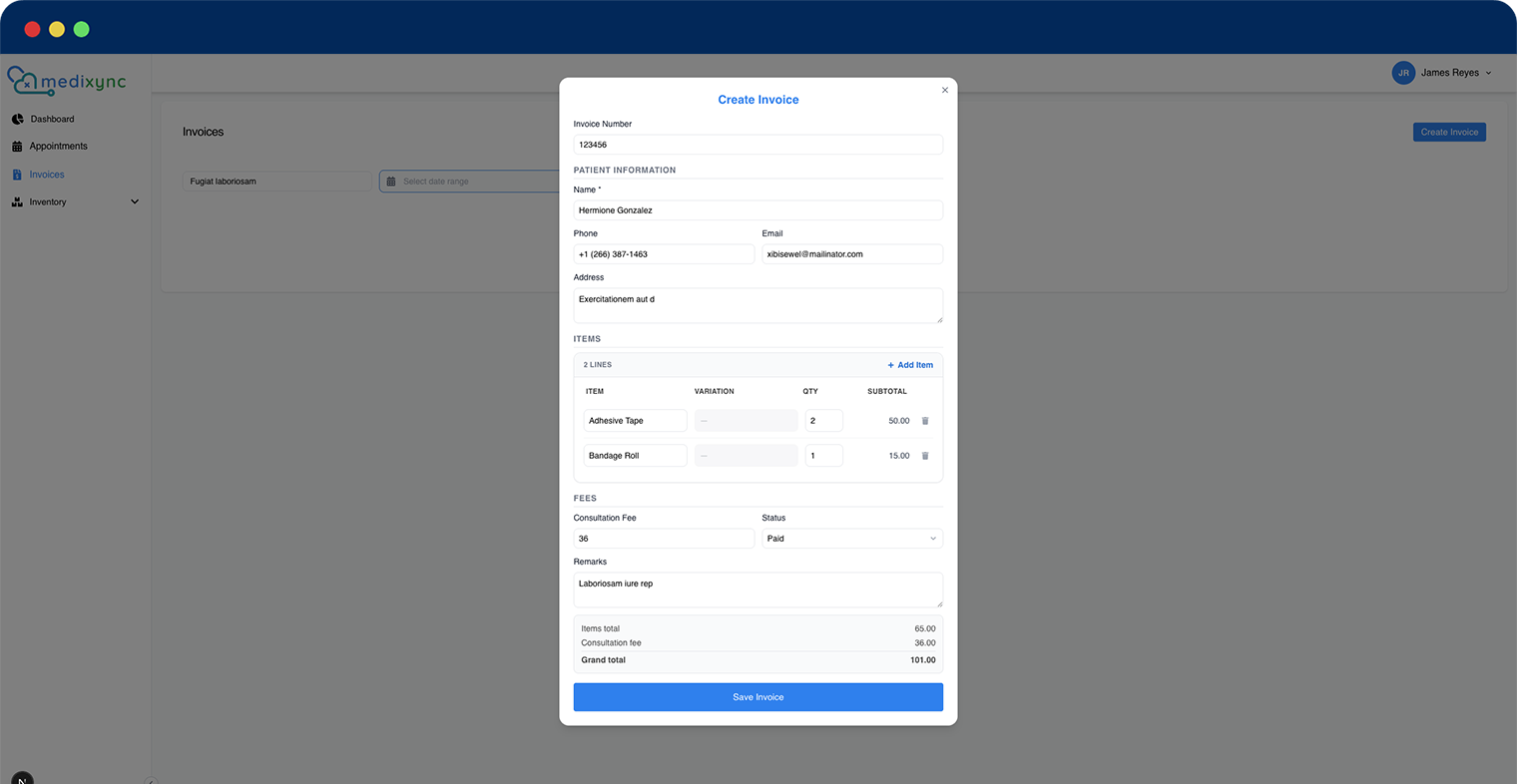Click Inventory in the sidebar
This screenshot has width=1517, height=784.
pos(48,201)
